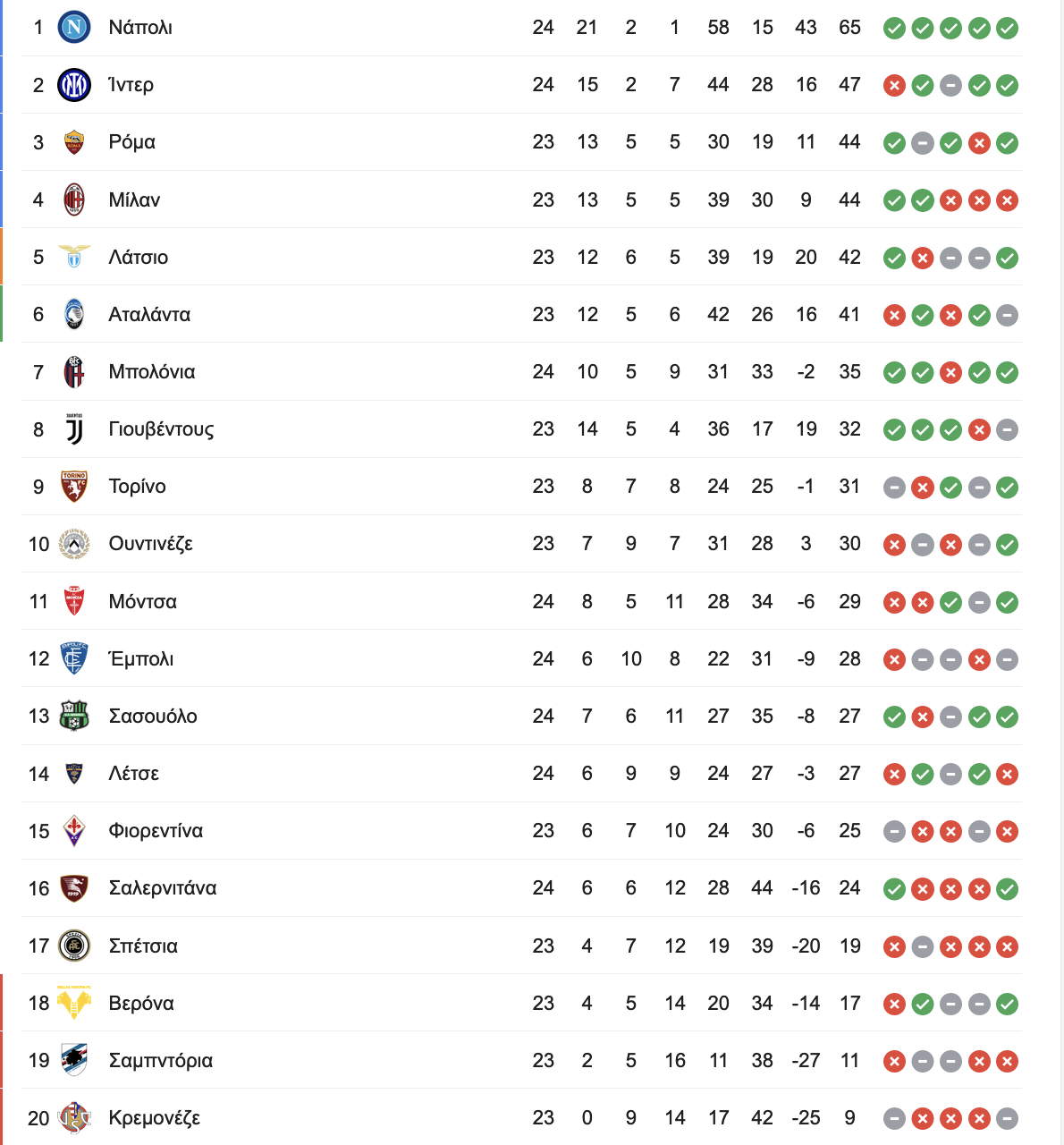Select the Ουντινέζε team row
The width and height of the screenshot is (1064, 1145).
521,544
